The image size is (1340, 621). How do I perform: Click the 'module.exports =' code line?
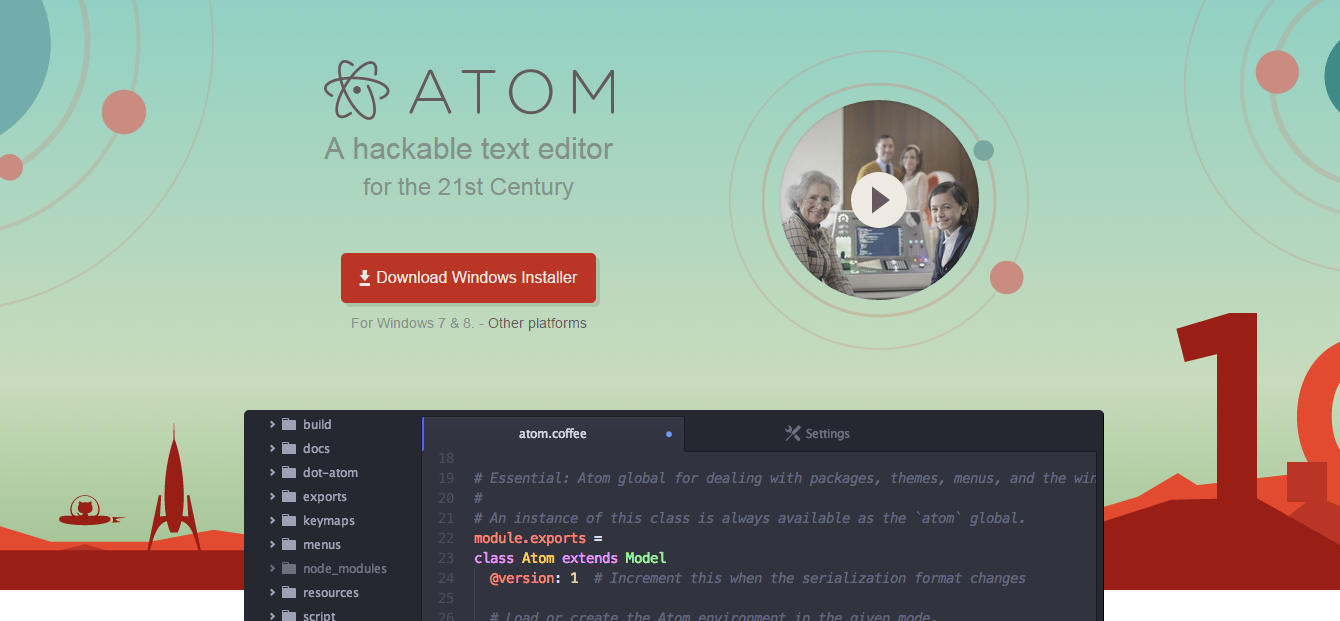click(x=538, y=538)
